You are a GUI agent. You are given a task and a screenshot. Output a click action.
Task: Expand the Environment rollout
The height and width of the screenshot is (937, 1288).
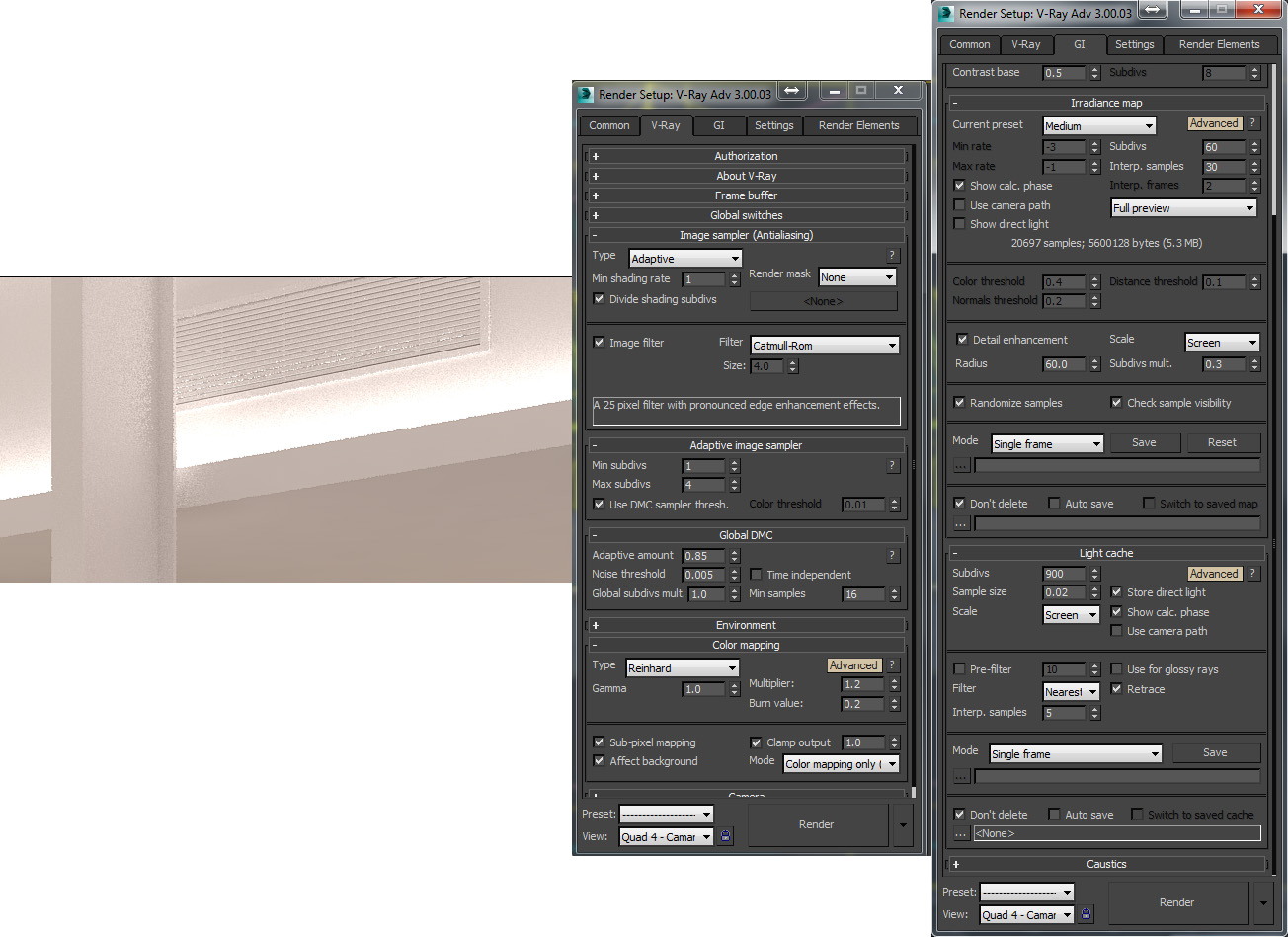746,625
